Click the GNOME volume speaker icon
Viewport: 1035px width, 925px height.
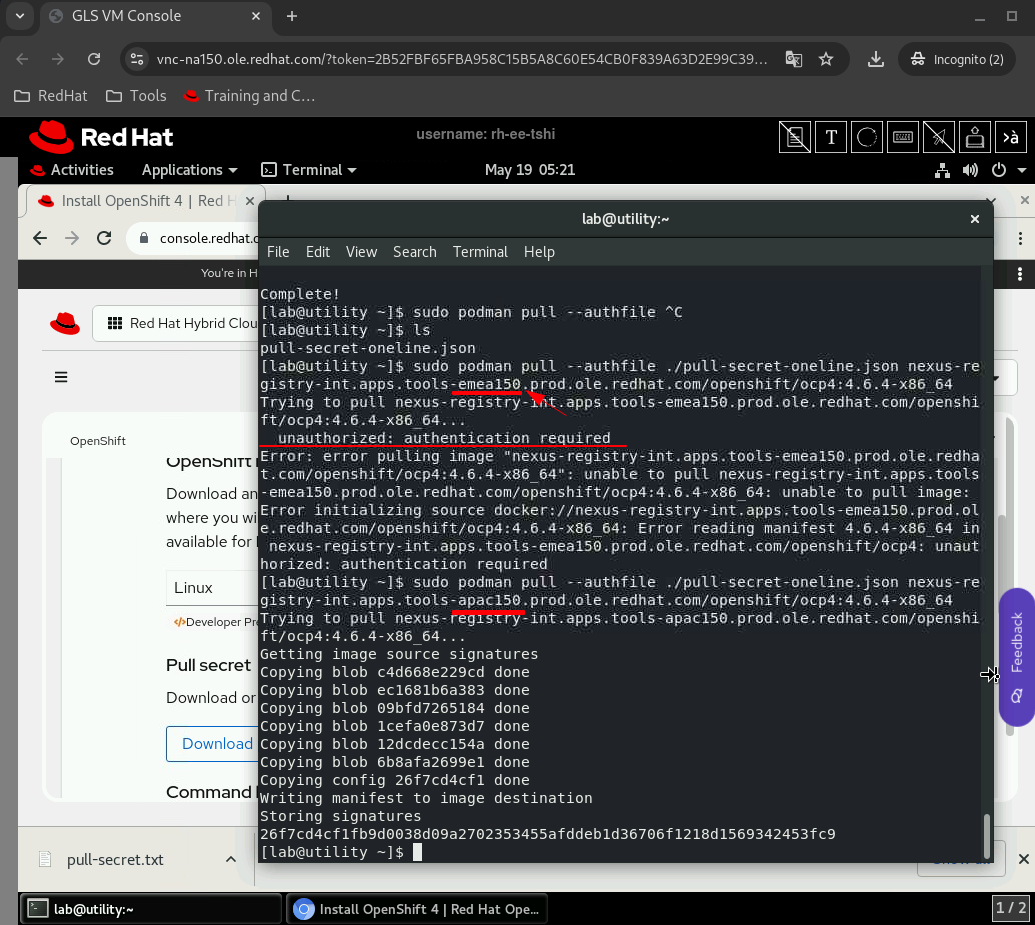click(970, 170)
